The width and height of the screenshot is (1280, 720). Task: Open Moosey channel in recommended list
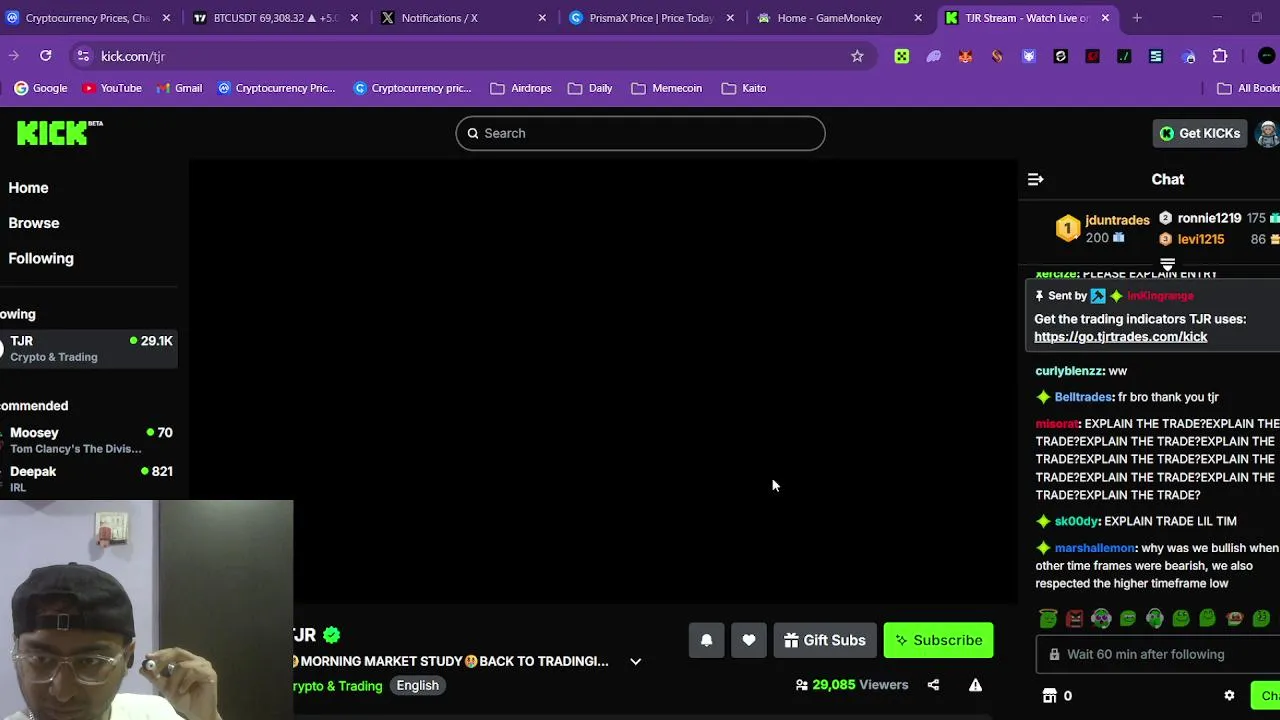click(89, 440)
